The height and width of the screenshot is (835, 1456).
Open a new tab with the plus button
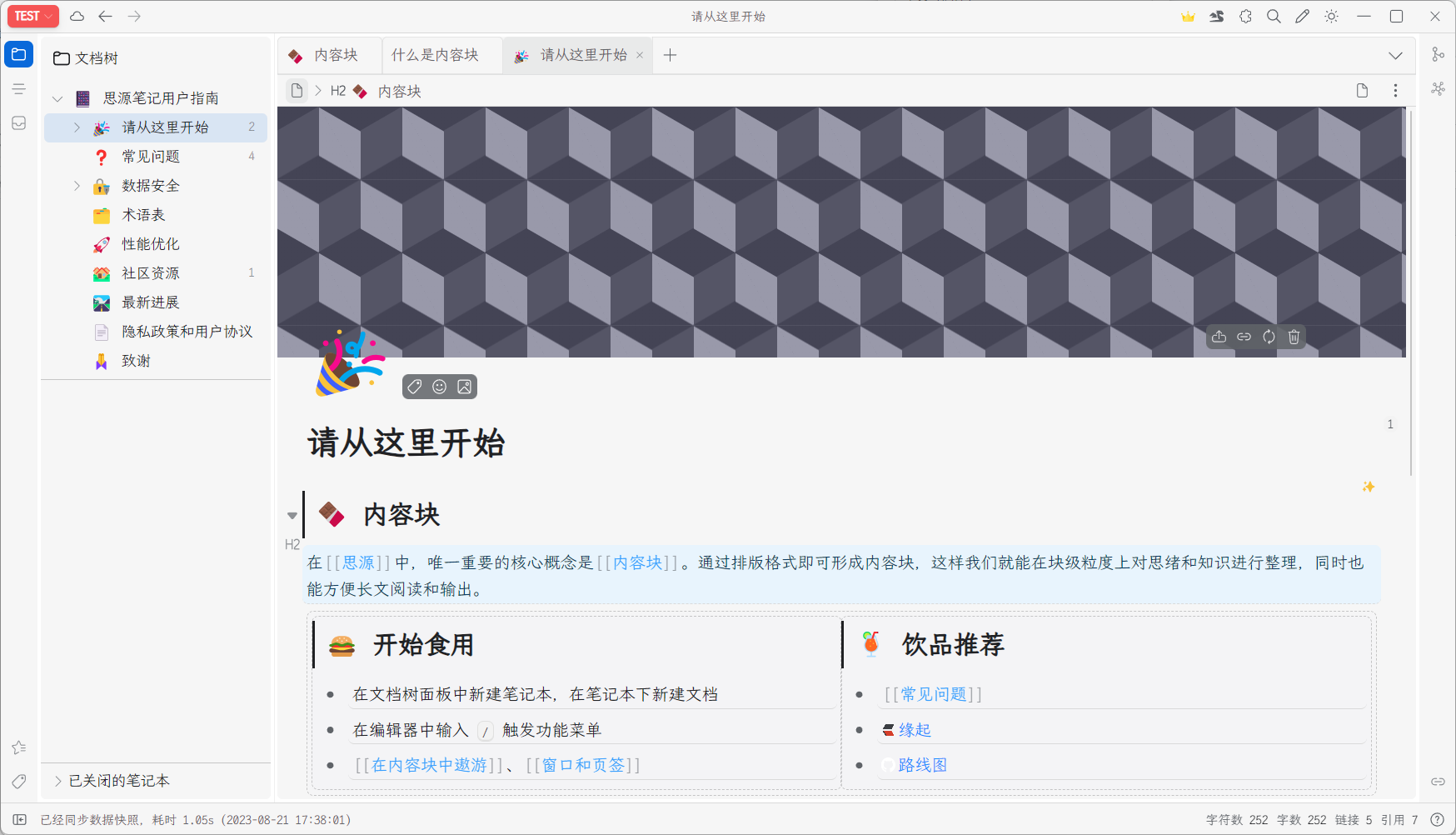point(670,55)
